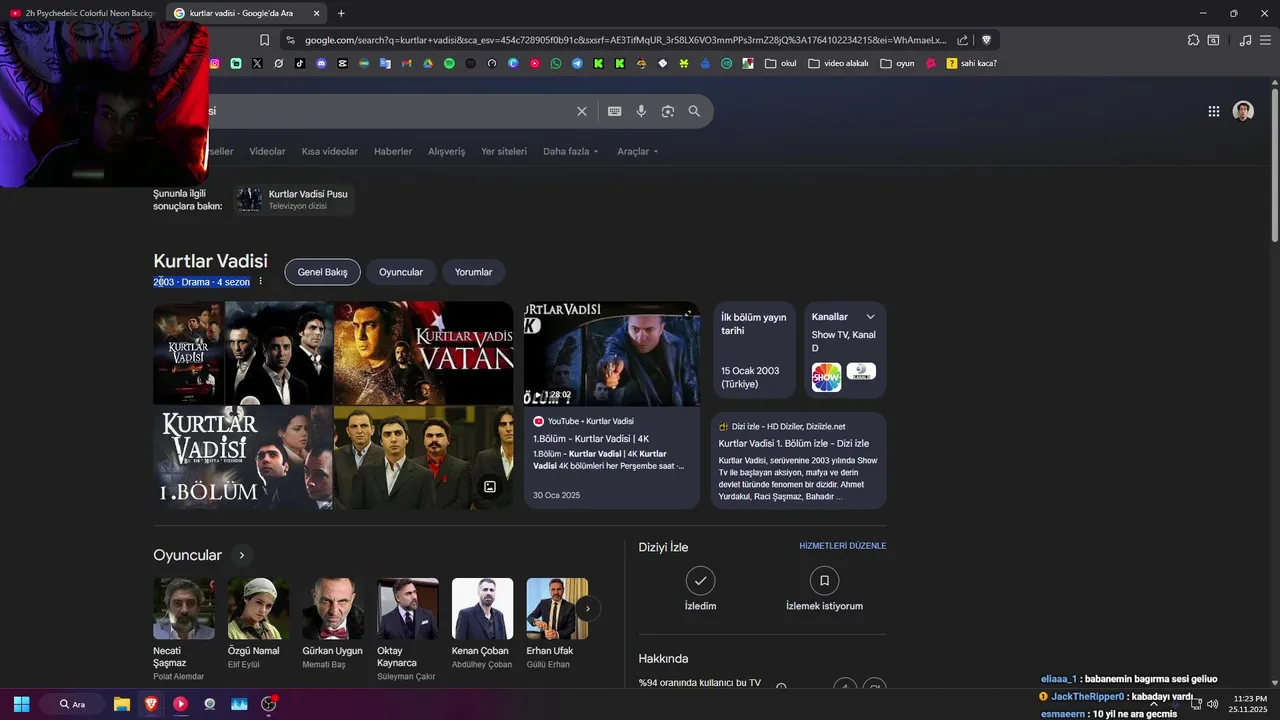Expand the Oyuncular section arrow
The image size is (1280, 720).
241,555
